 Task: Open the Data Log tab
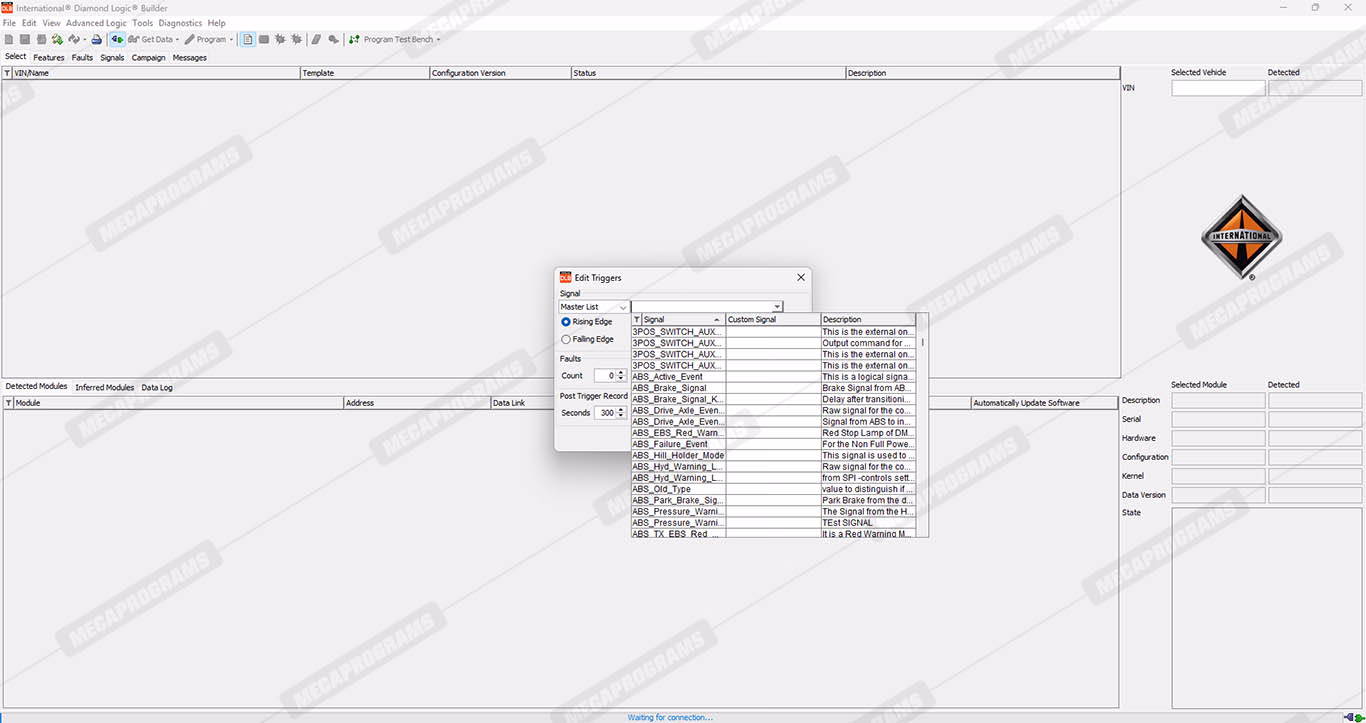(x=157, y=388)
